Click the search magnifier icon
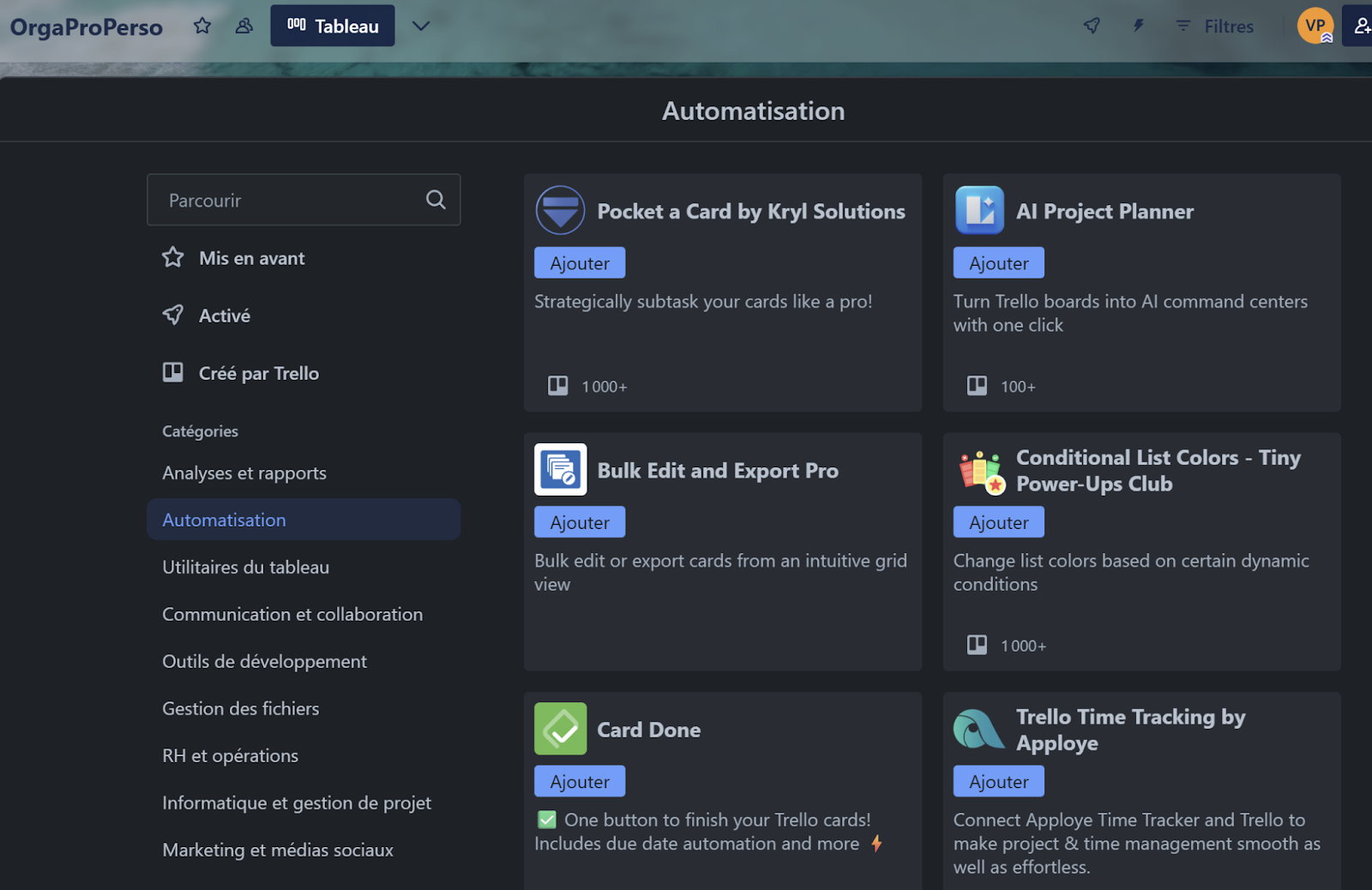1372x890 pixels. pos(436,200)
